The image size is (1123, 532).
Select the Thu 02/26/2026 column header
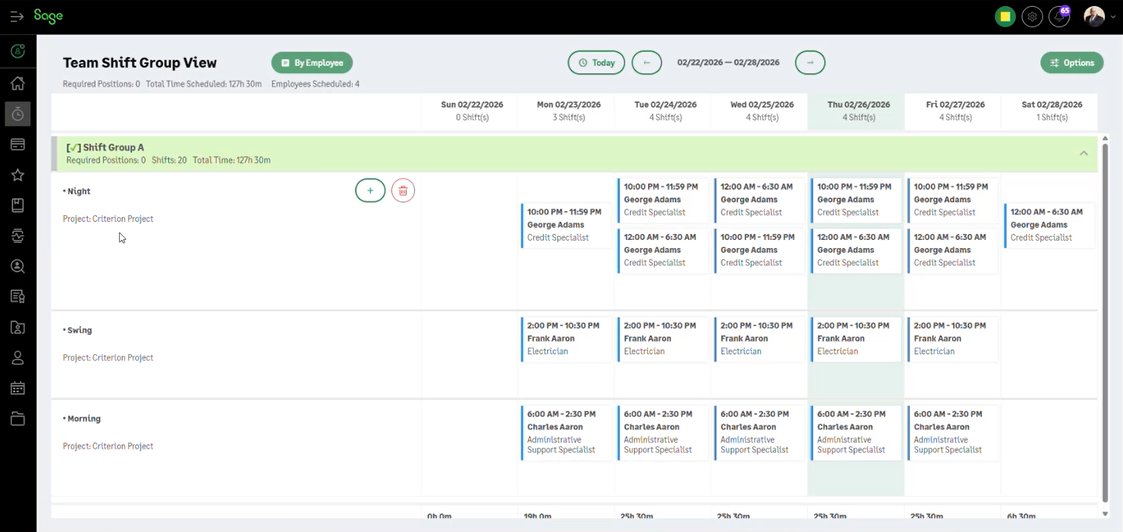click(858, 110)
